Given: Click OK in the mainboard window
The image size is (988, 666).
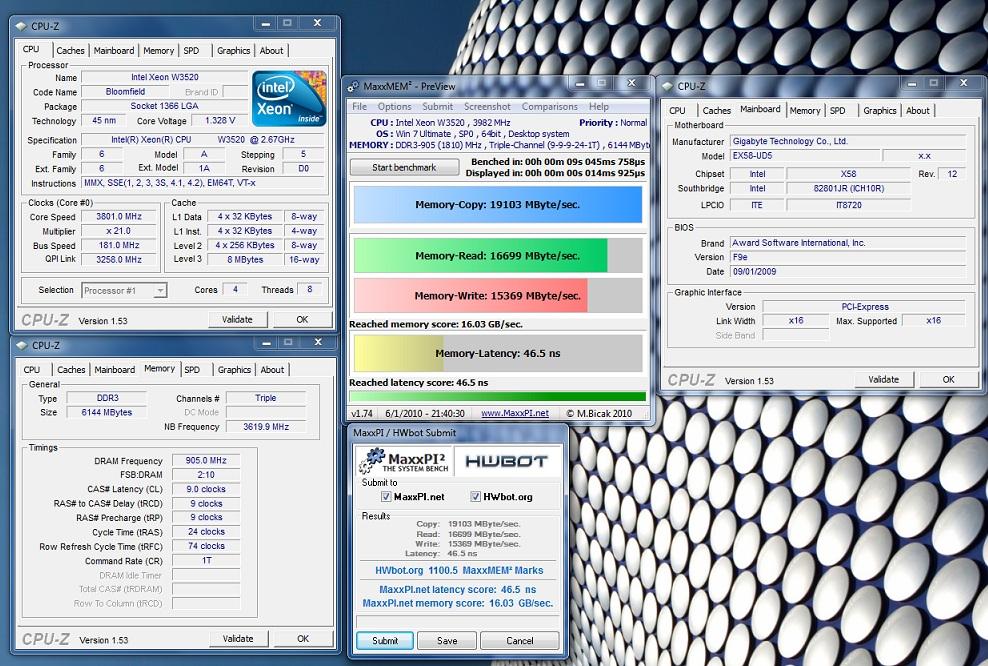Looking at the screenshot, I should [948, 379].
